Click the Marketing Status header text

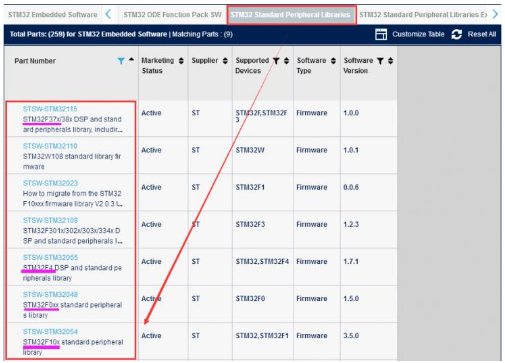(x=158, y=66)
